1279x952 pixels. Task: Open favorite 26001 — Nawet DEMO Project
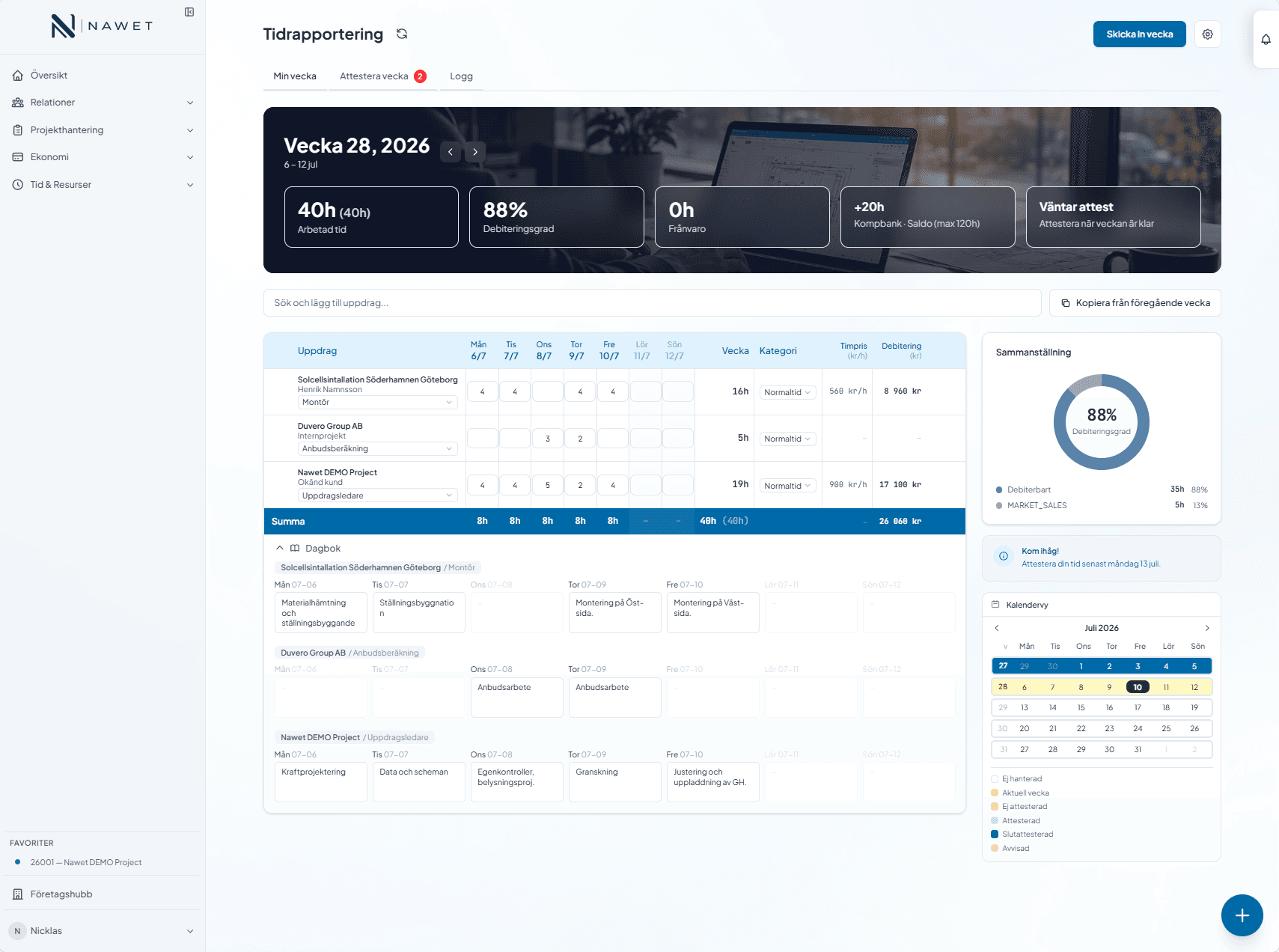pos(86,862)
